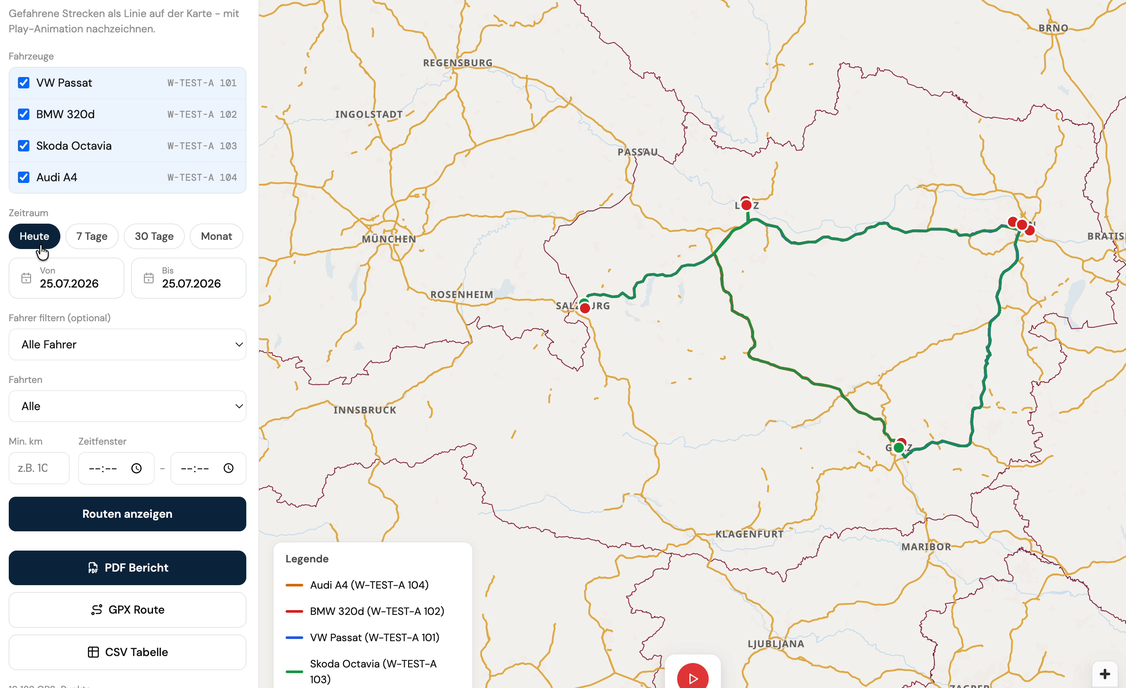Uncheck the BMW 320d vehicle checkbox
This screenshot has width=1126, height=688.
24,114
